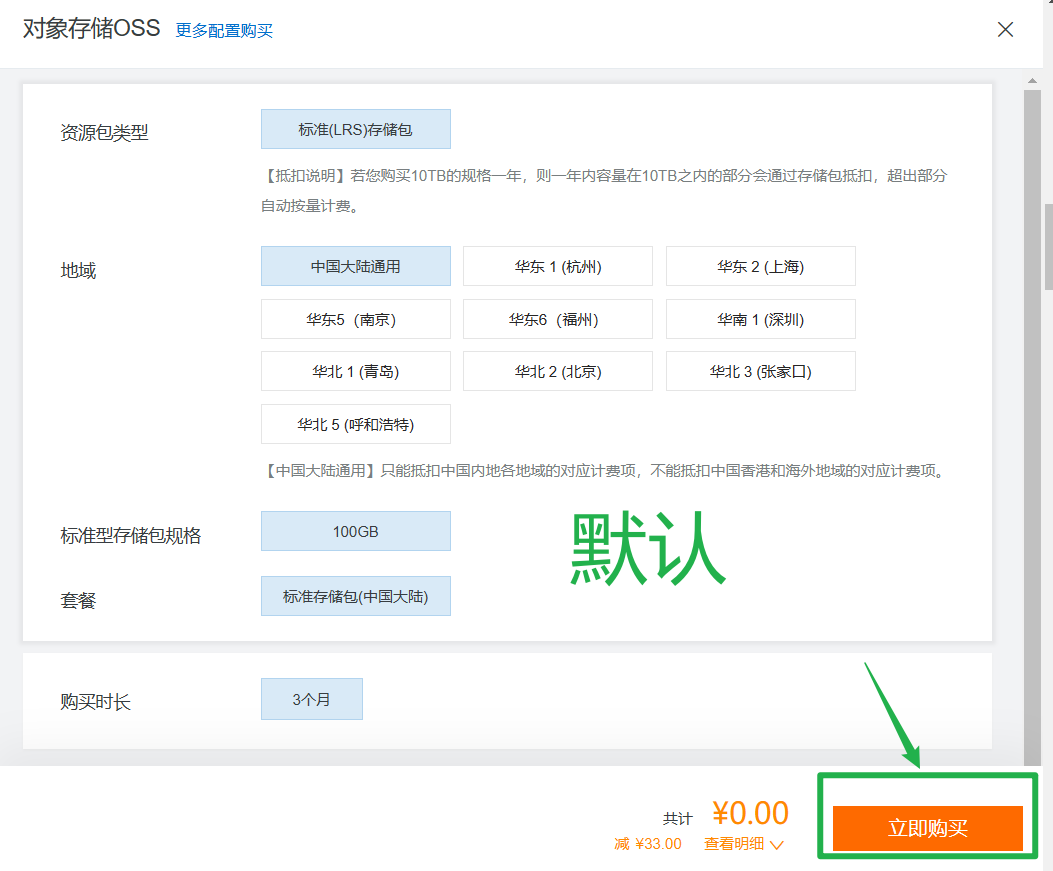The image size is (1053, 871).
Task: Click the scrollbar up arrow
Action: (x=1032, y=81)
